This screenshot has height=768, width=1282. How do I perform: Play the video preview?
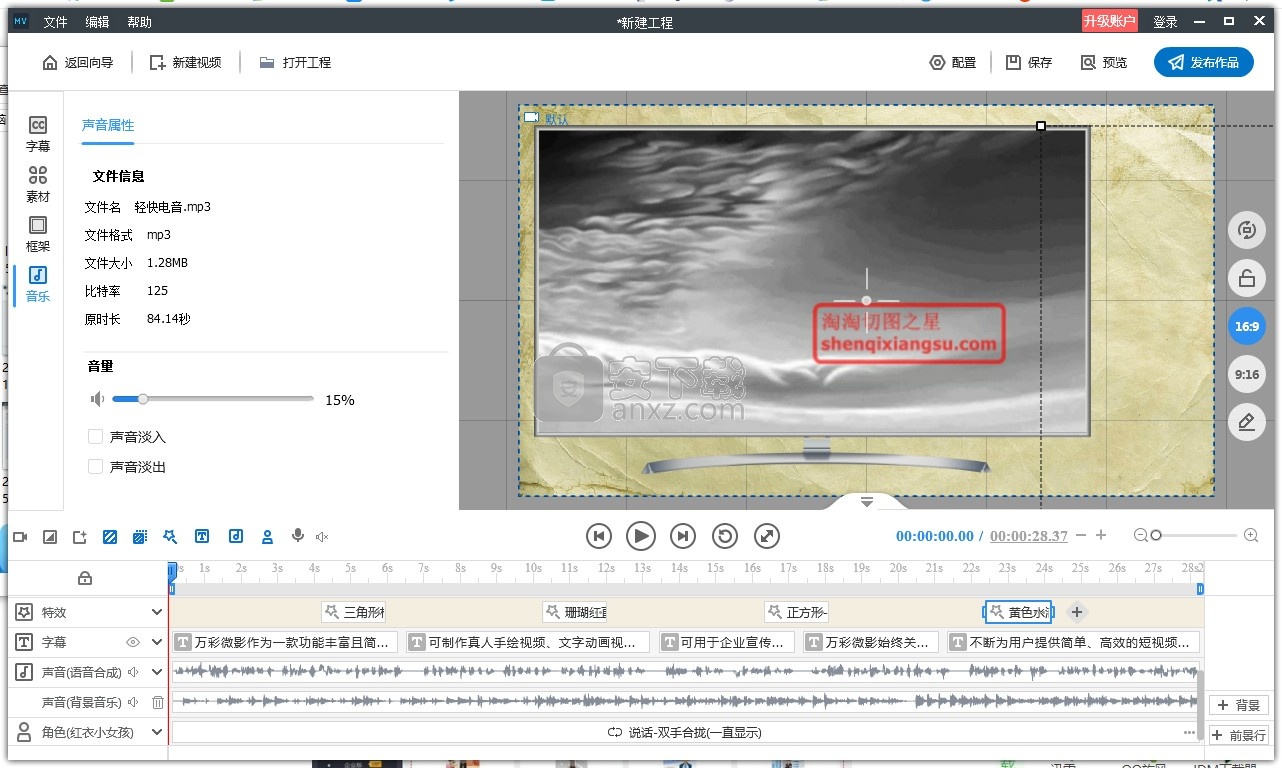(641, 537)
